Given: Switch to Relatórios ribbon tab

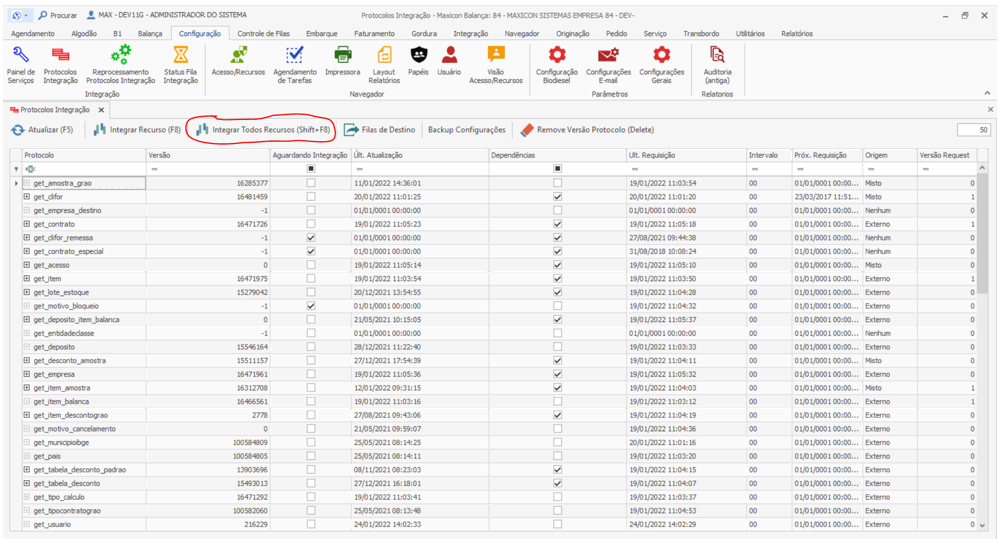Looking at the screenshot, I should click(796, 33).
